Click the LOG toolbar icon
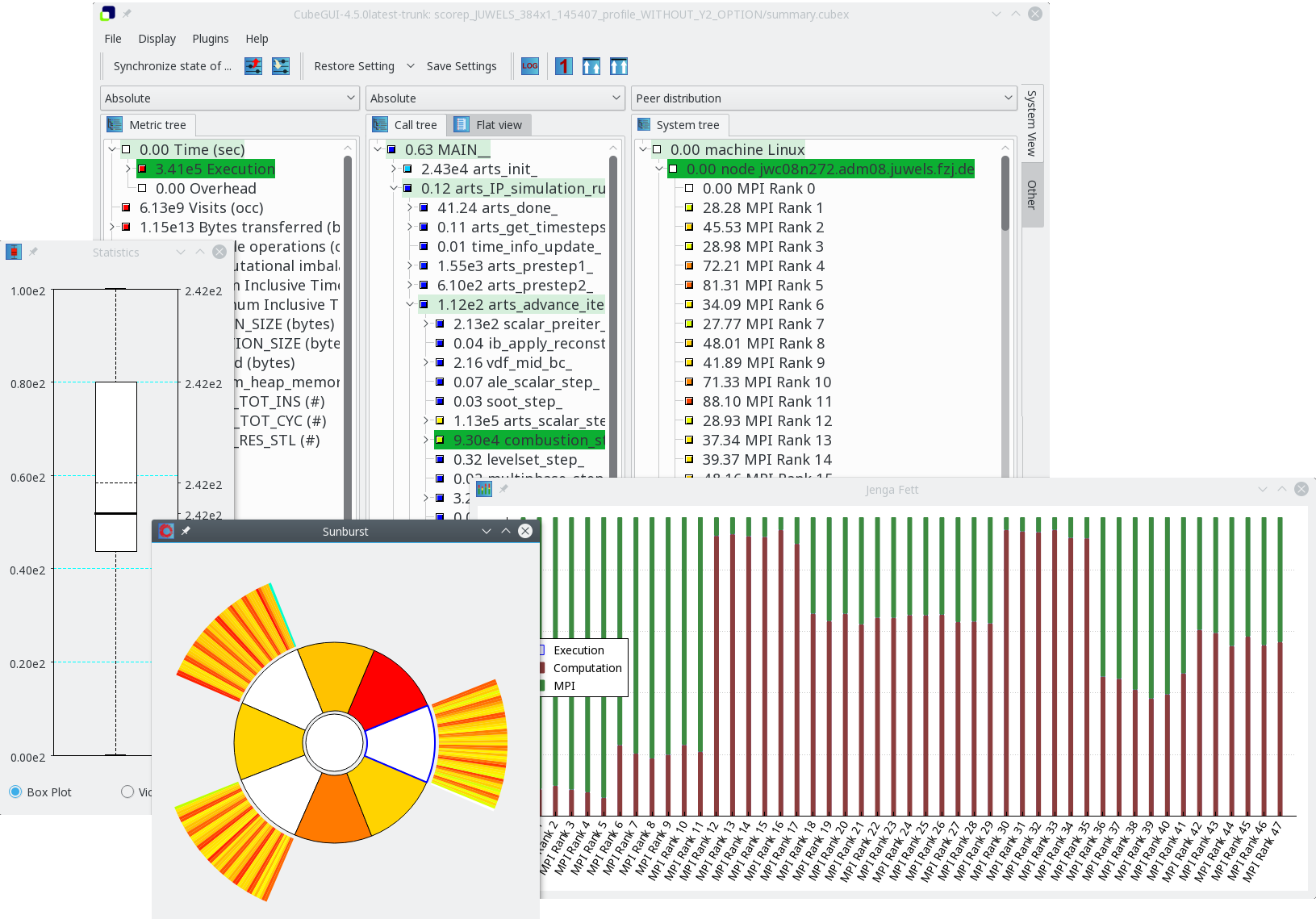Image resolution: width=1316 pixels, height=919 pixels. point(529,66)
